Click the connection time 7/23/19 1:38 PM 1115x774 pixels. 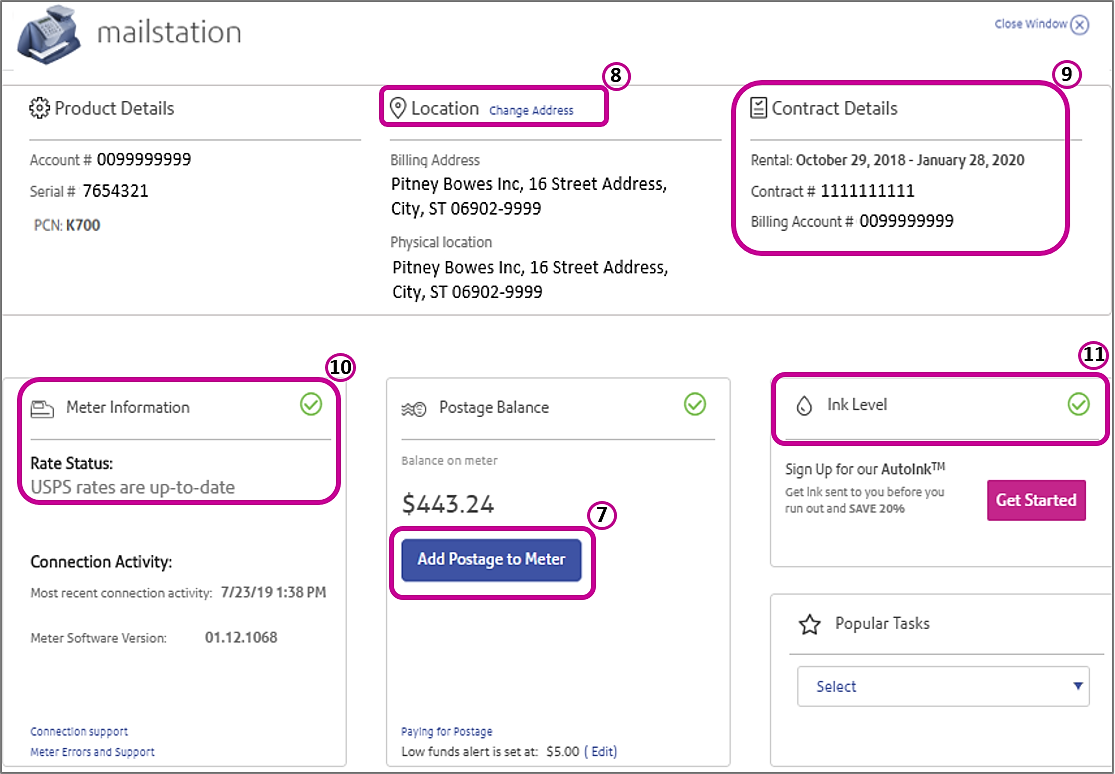(274, 593)
